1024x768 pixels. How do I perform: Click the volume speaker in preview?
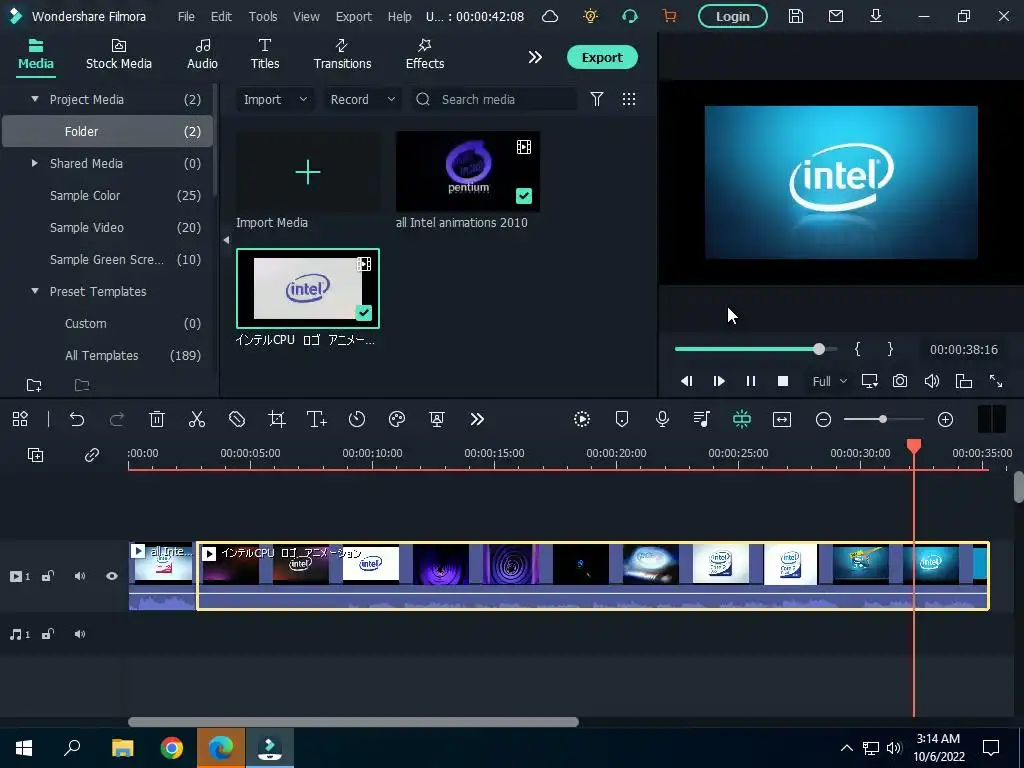coord(932,381)
